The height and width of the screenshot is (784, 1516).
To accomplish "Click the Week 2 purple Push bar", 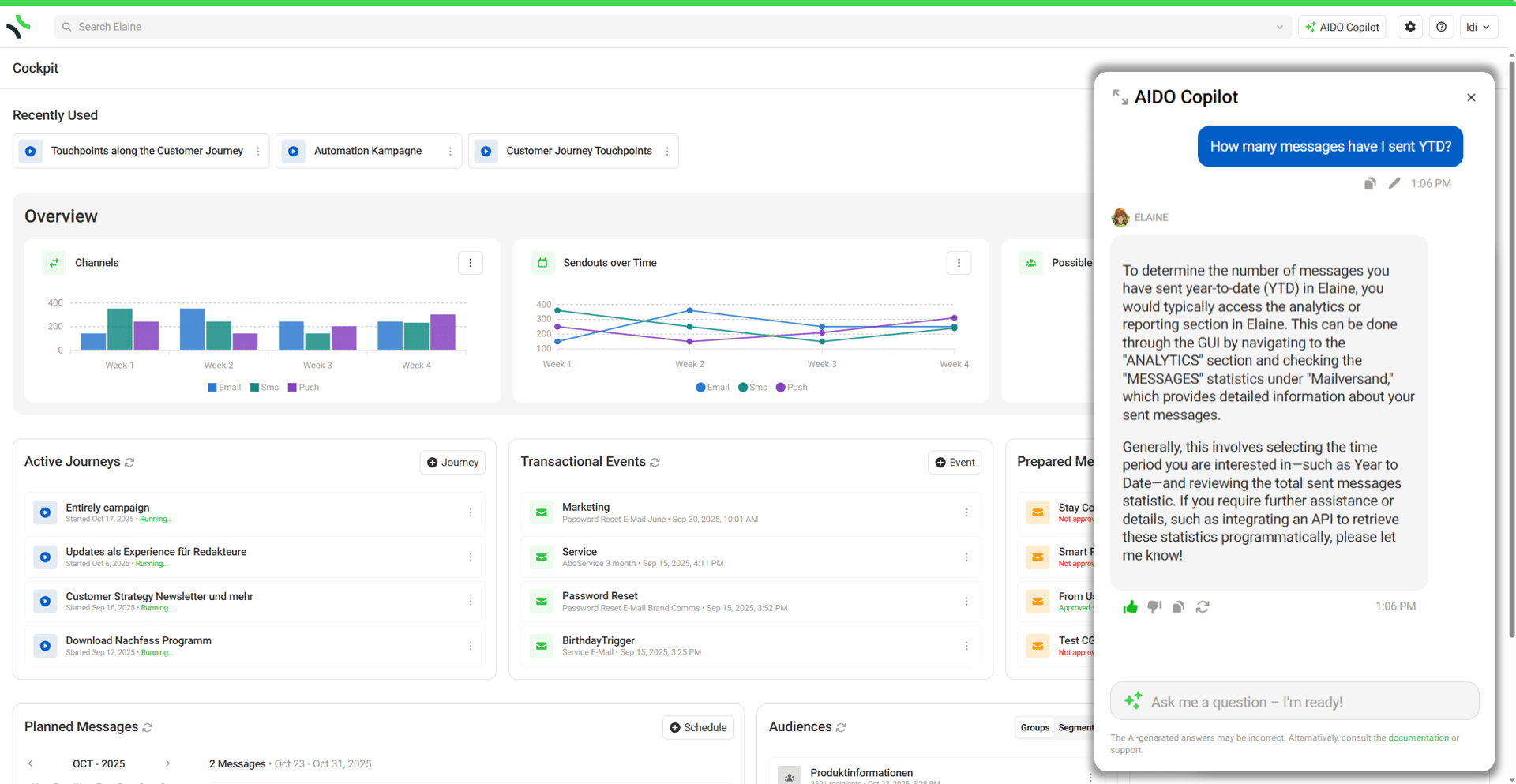I will point(245,341).
